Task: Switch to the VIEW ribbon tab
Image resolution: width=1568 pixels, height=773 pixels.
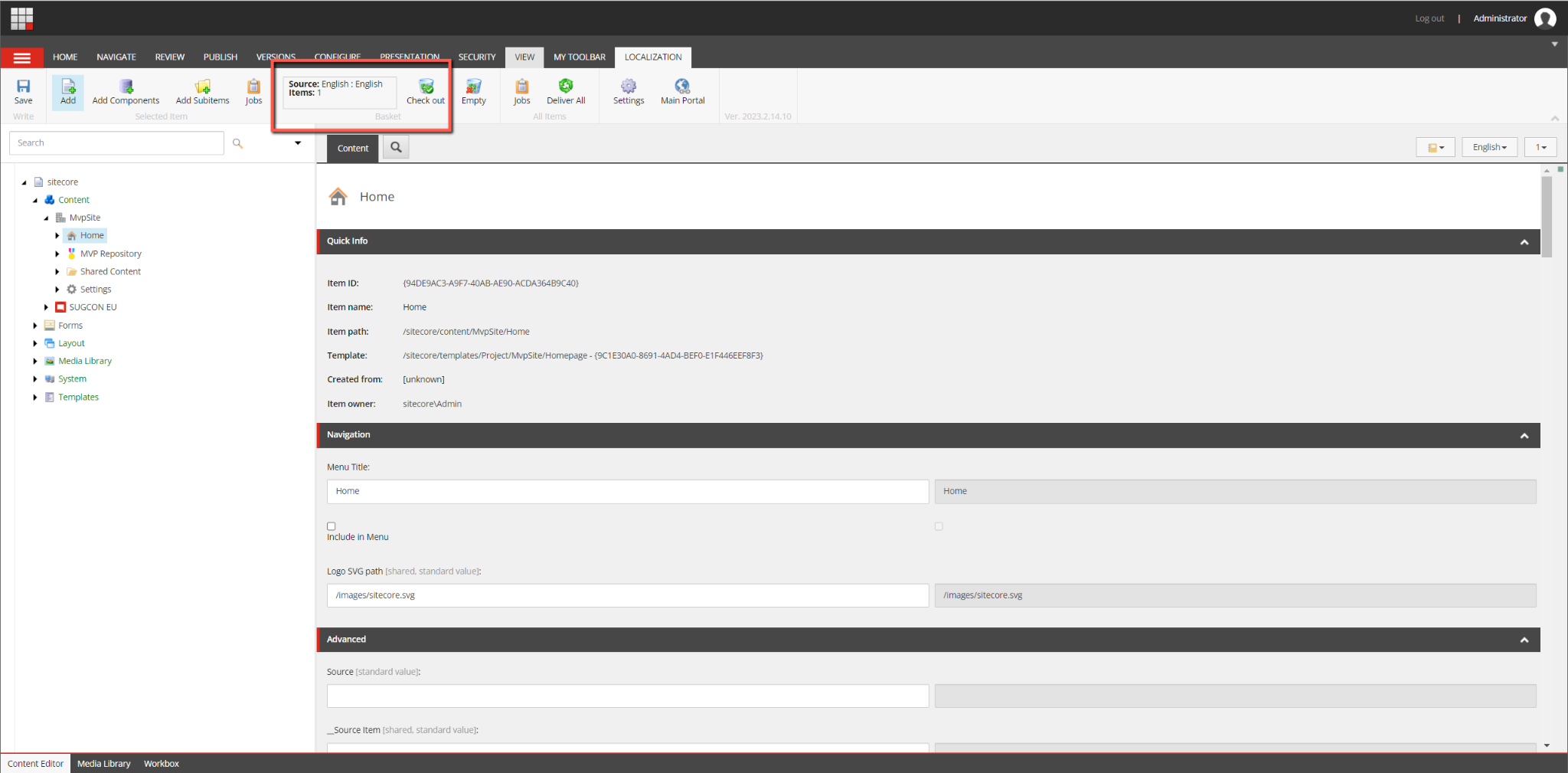Action: point(524,57)
